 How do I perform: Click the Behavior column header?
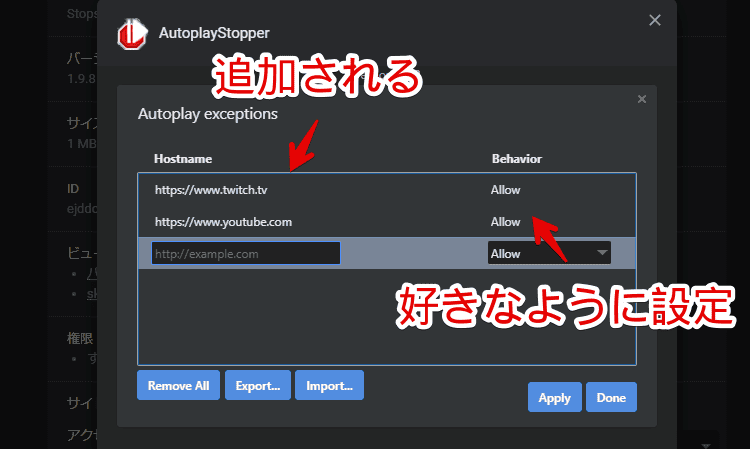pyautogui.click(x=517, y=159)
